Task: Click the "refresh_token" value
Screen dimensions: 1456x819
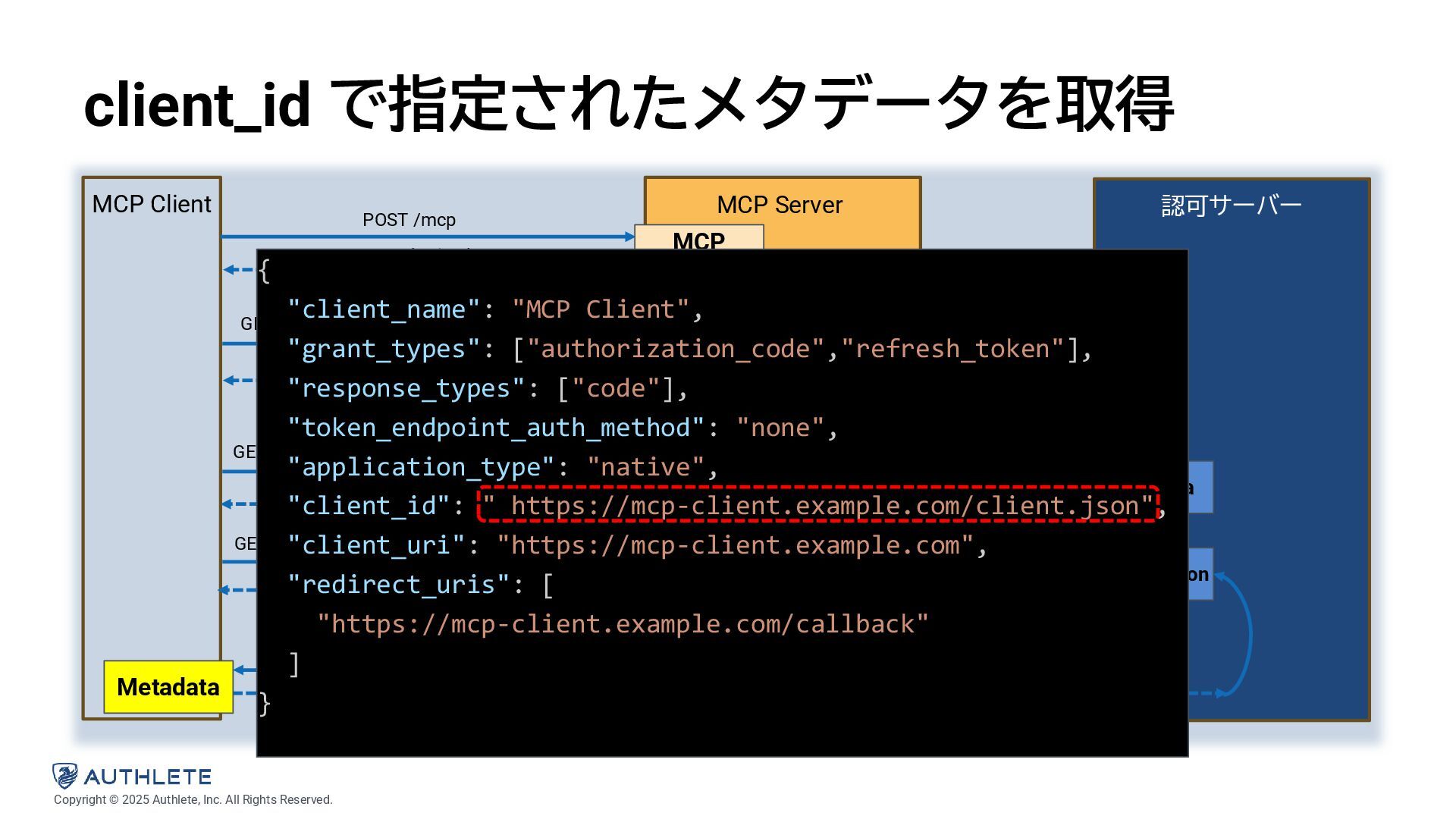Action: point(952,349)
